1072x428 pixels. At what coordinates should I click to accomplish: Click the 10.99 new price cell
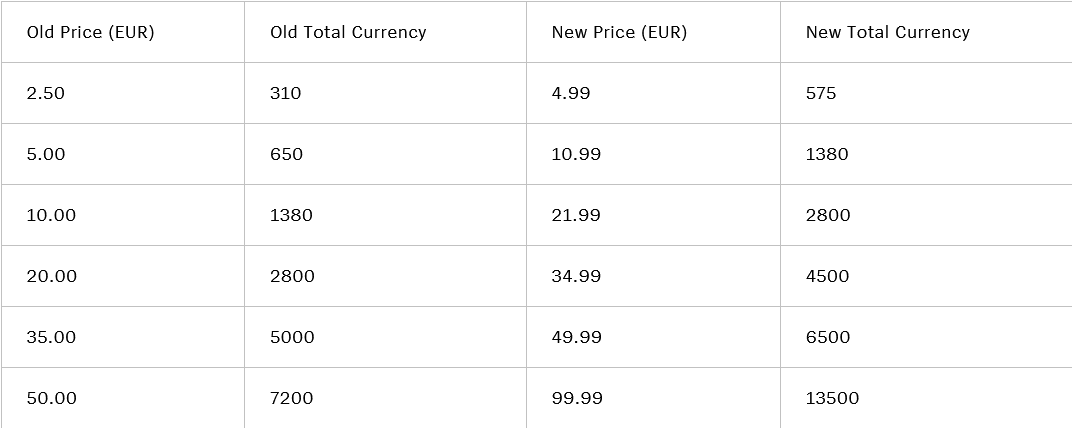pos(576,154)
